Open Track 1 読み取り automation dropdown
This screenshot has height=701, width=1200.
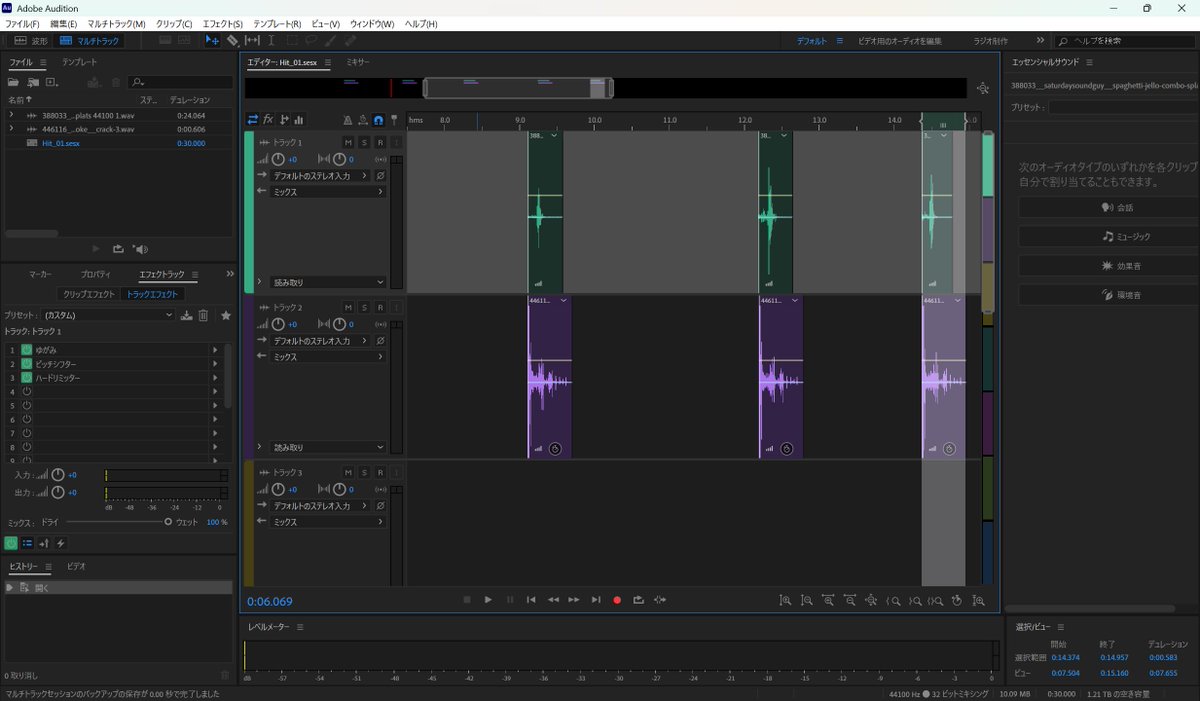pyautogui.click(x=328, y=282)
